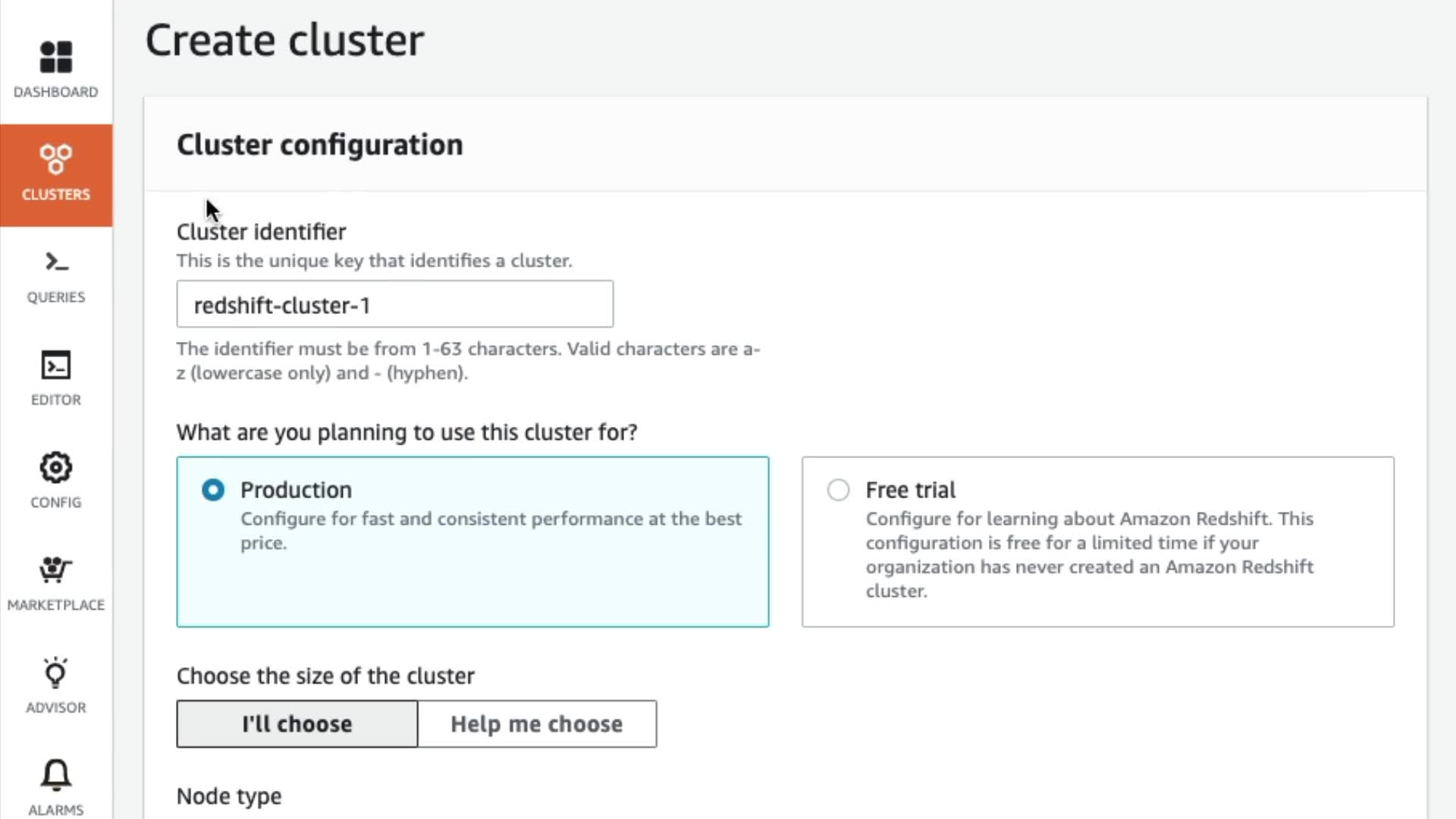The image size is (1456, 819).
Task: Open the Advisor lightbulb icon
Action: click(55, 673)
